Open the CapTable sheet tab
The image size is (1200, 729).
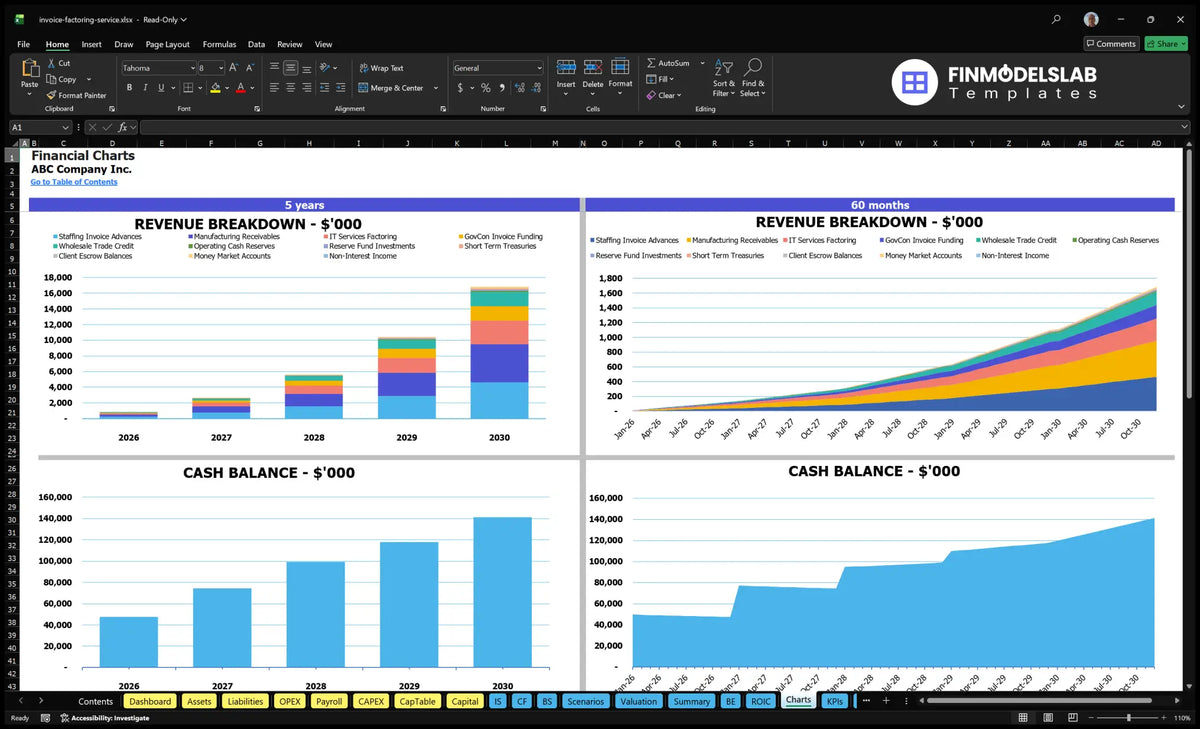tap(417, 701)
